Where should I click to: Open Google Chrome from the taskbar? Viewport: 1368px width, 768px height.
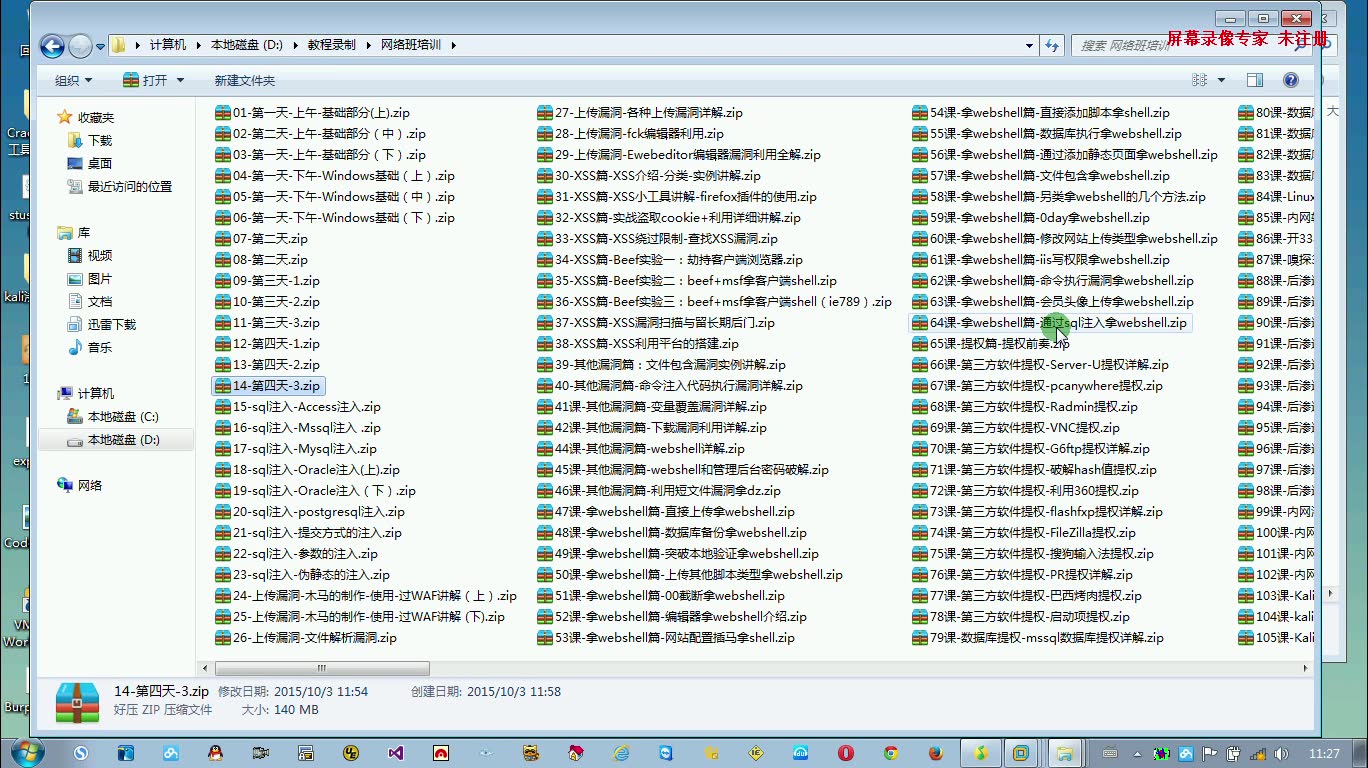click(890, 753)
